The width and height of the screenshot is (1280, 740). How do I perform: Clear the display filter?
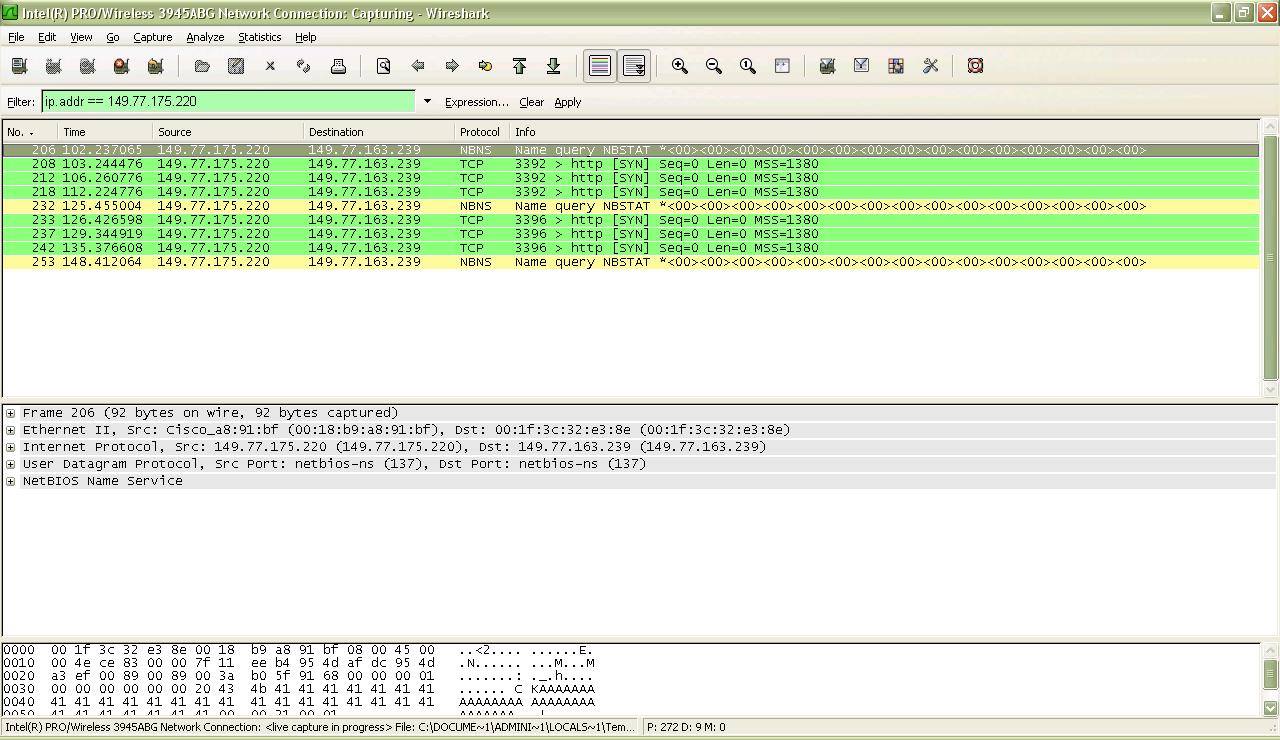click(531, 102)
